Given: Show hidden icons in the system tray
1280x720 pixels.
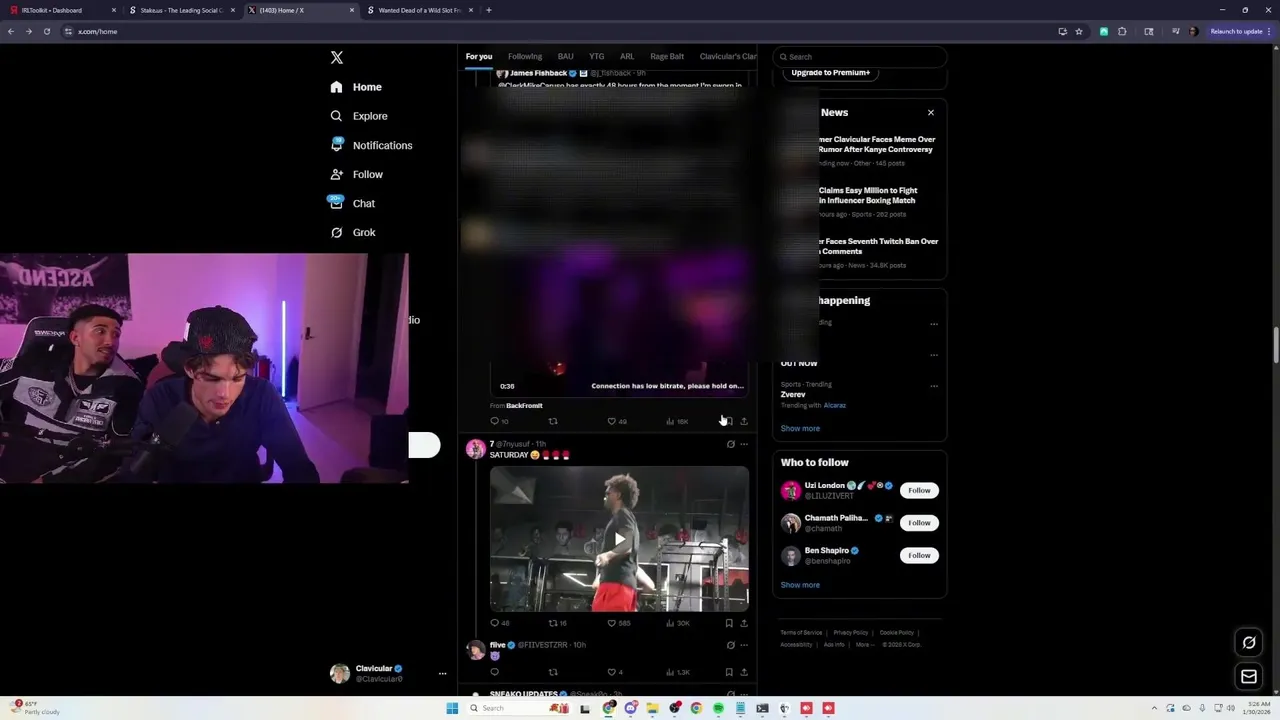Looking at the screenshot, I should click(1155, 708).
